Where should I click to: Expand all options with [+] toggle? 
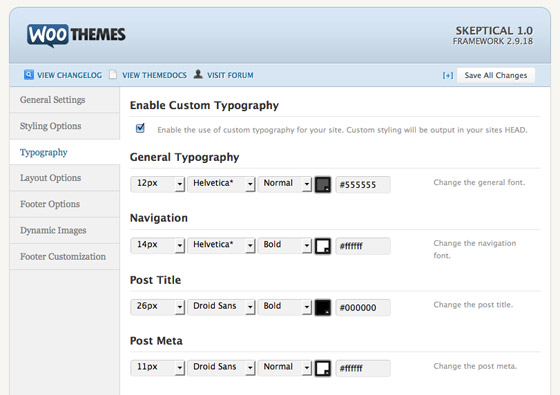click(x=448, y=75)
